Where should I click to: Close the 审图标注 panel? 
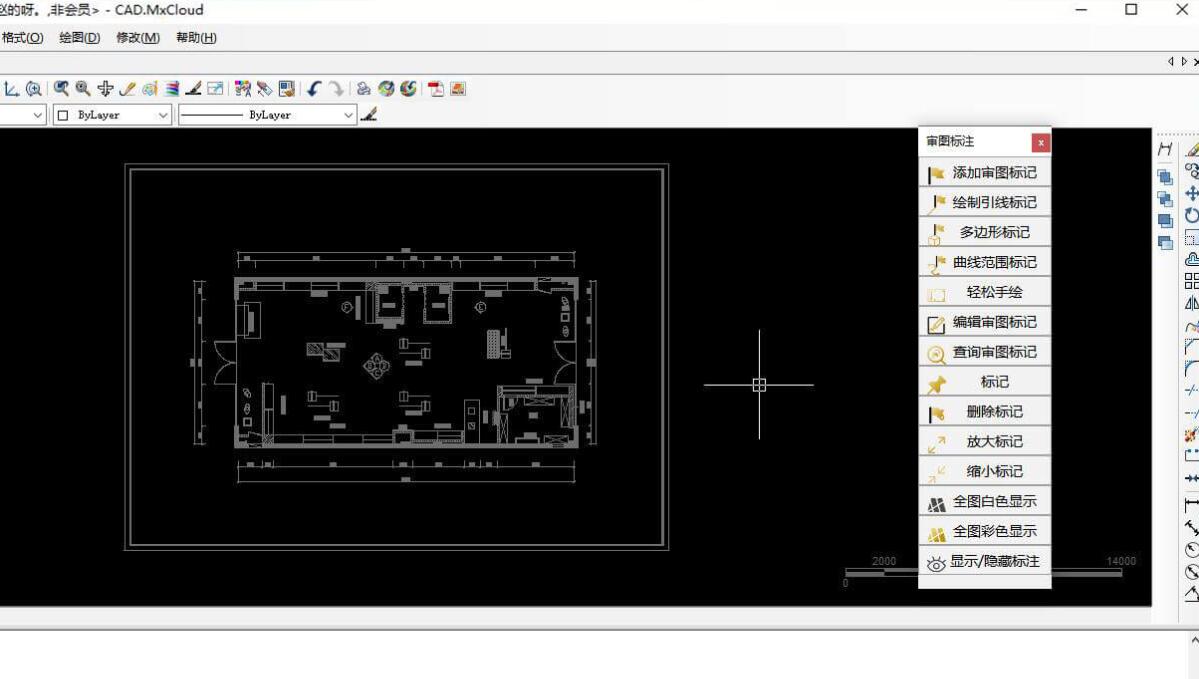pos(1040,143)
